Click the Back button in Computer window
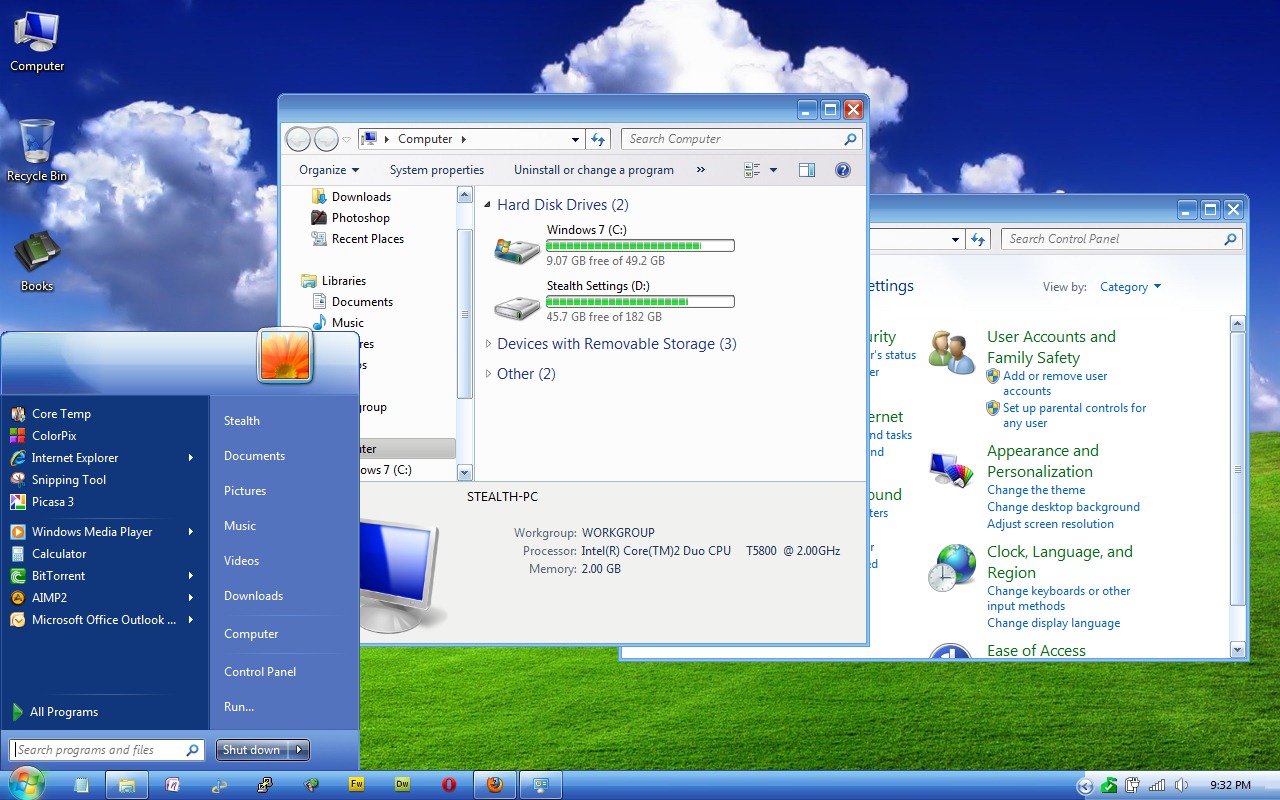Screen dimensions: 1280x800 tap(299, 139)
